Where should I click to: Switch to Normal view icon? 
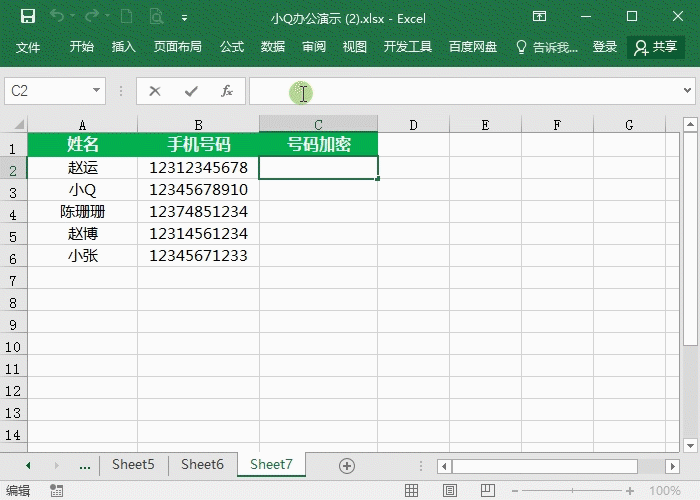tap(411, 491)
